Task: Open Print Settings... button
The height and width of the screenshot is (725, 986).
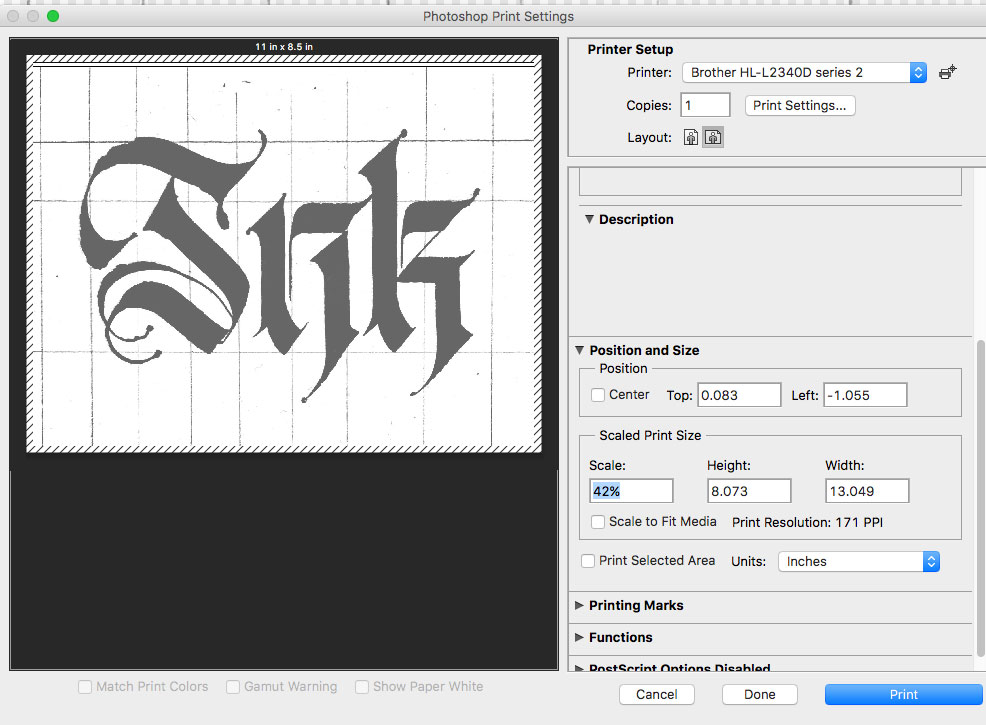Action: tap(800, 106)
